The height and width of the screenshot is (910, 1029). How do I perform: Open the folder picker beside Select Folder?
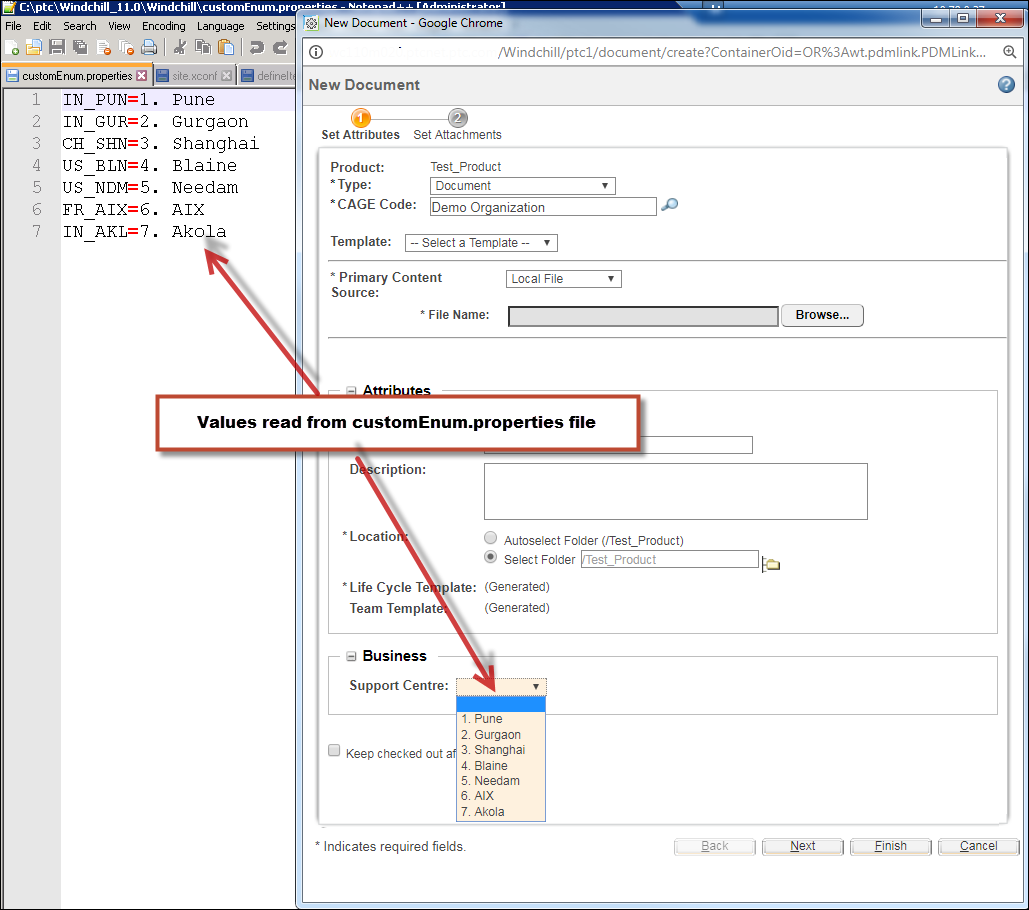770,564
